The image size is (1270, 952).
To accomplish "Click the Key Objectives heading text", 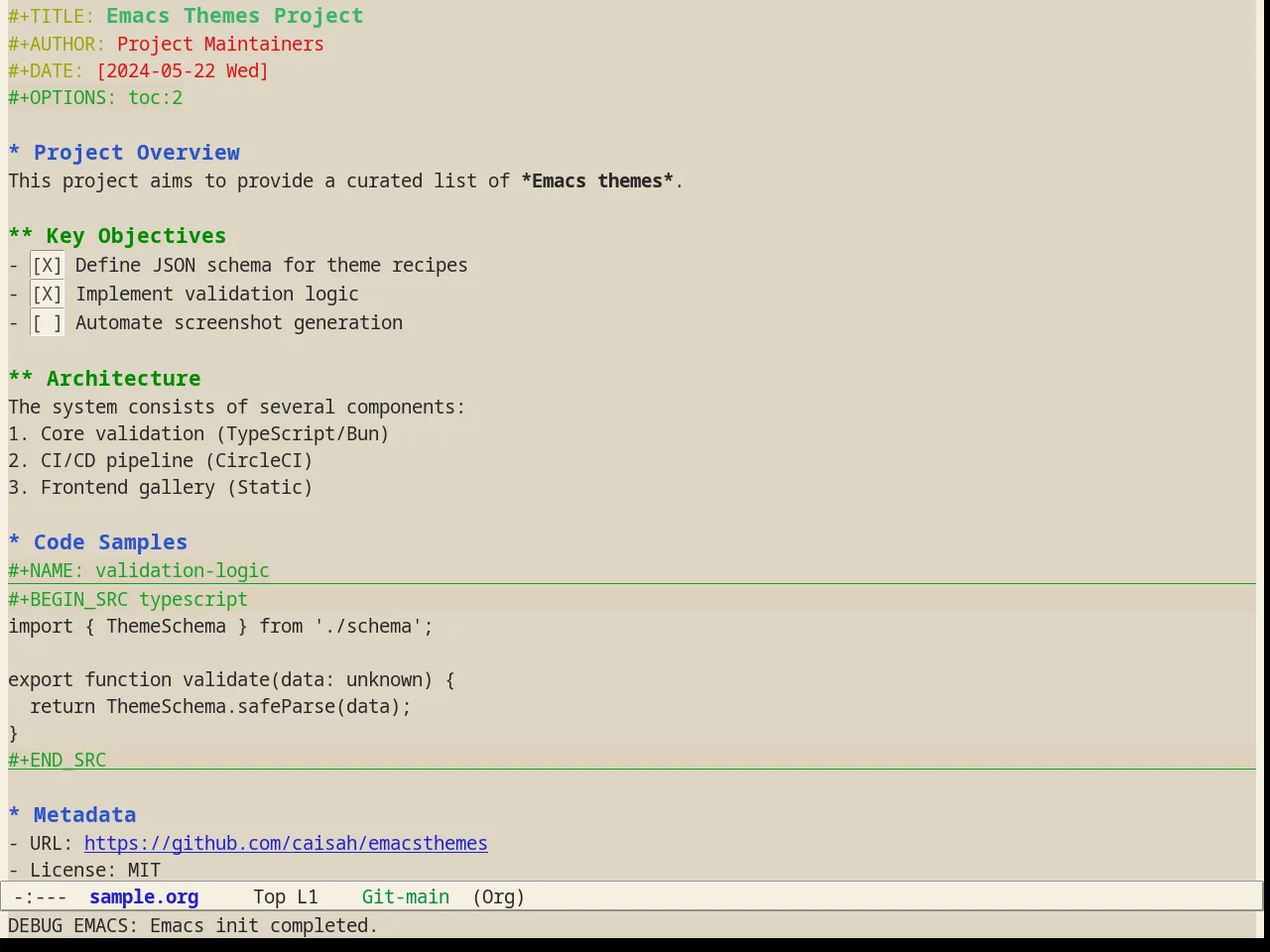I will [x=136, y=236].
